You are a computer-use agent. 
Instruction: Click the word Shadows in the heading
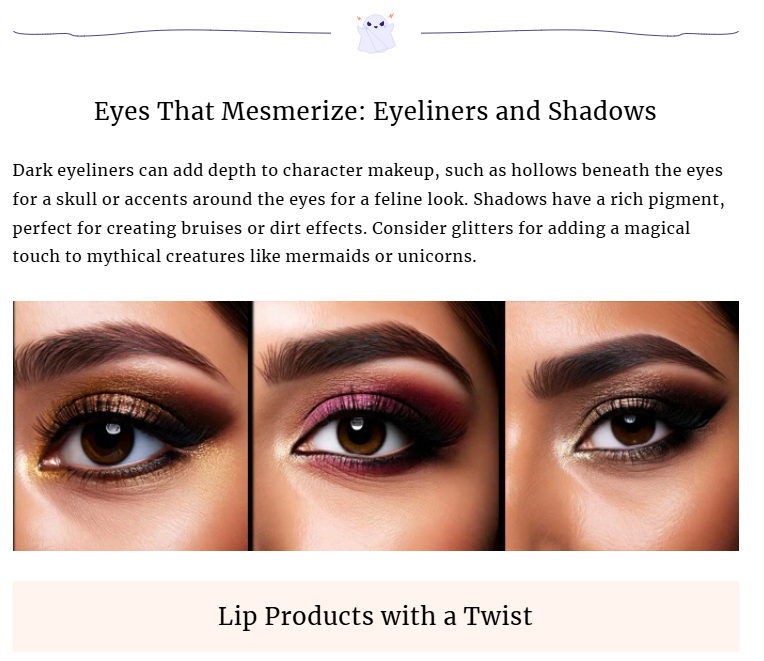tap(602, 111)
